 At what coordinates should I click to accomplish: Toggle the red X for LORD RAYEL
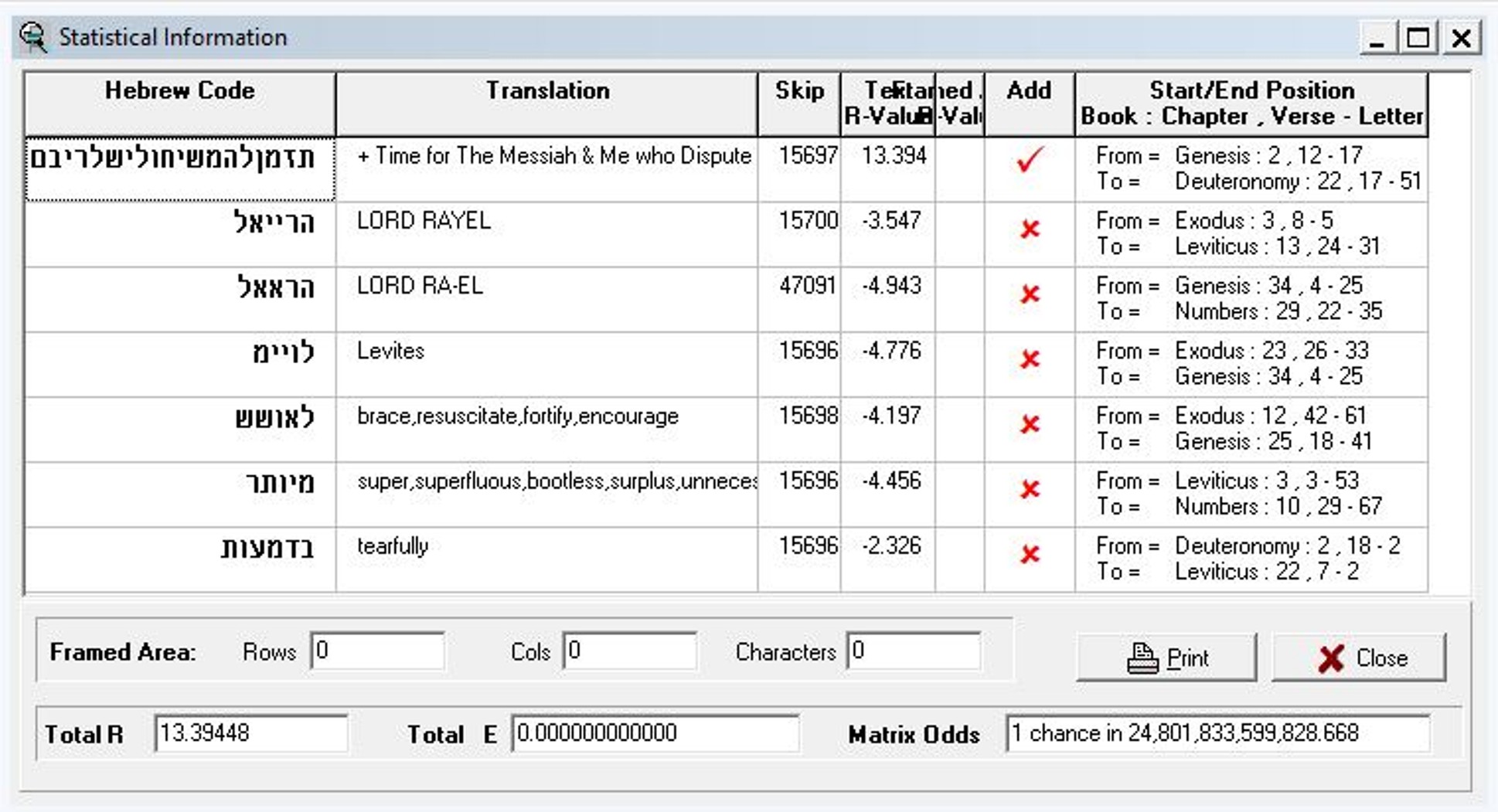click(x=1030, y=229)
